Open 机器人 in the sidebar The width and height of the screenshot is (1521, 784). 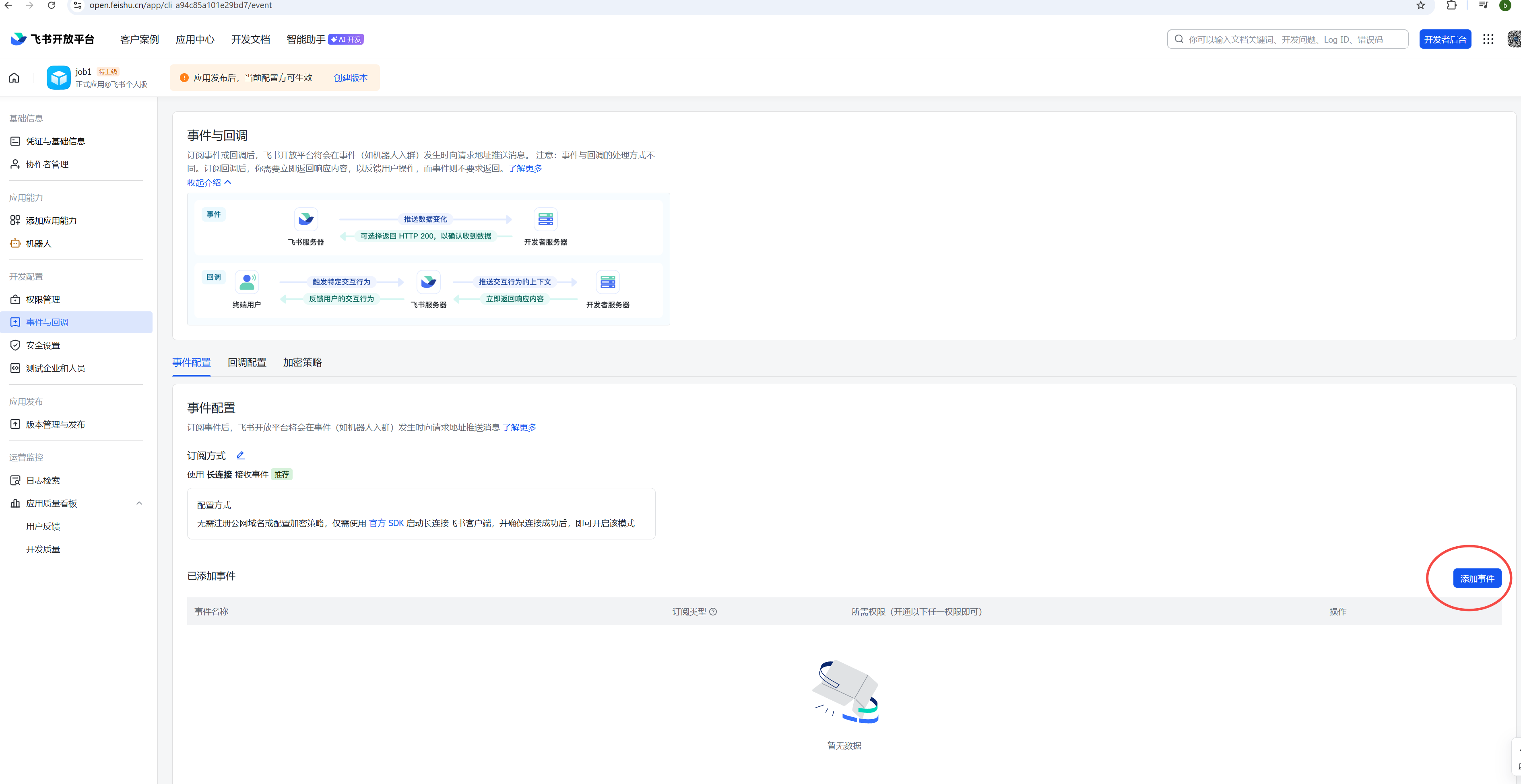38,243
